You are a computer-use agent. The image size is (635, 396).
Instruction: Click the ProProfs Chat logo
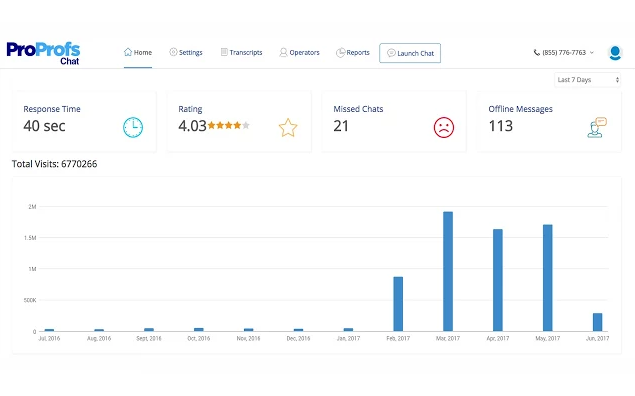click(43, 53)
